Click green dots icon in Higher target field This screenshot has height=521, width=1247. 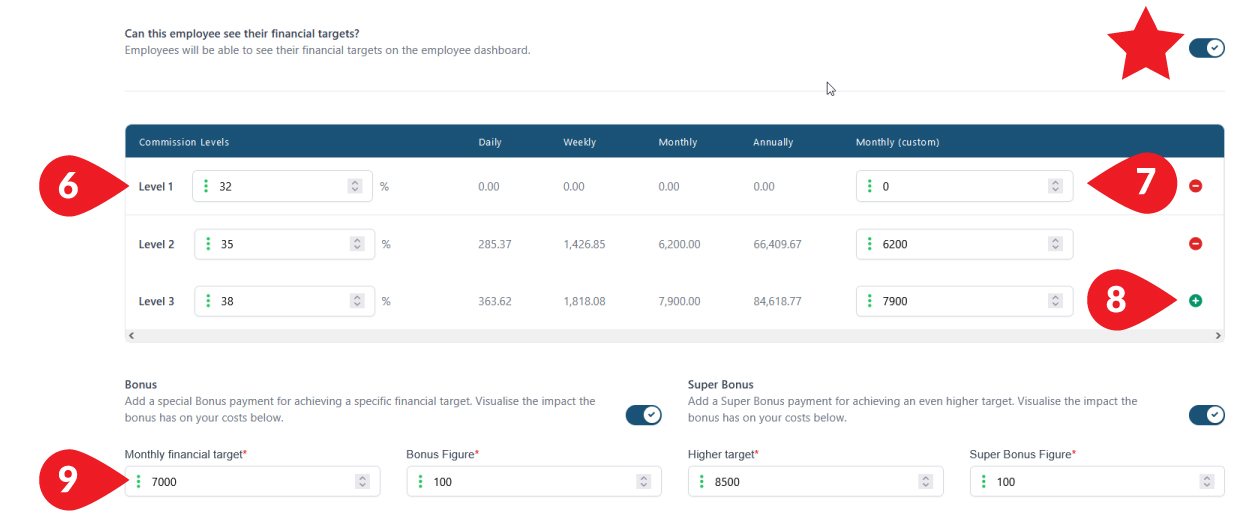[x=703, y=482]
